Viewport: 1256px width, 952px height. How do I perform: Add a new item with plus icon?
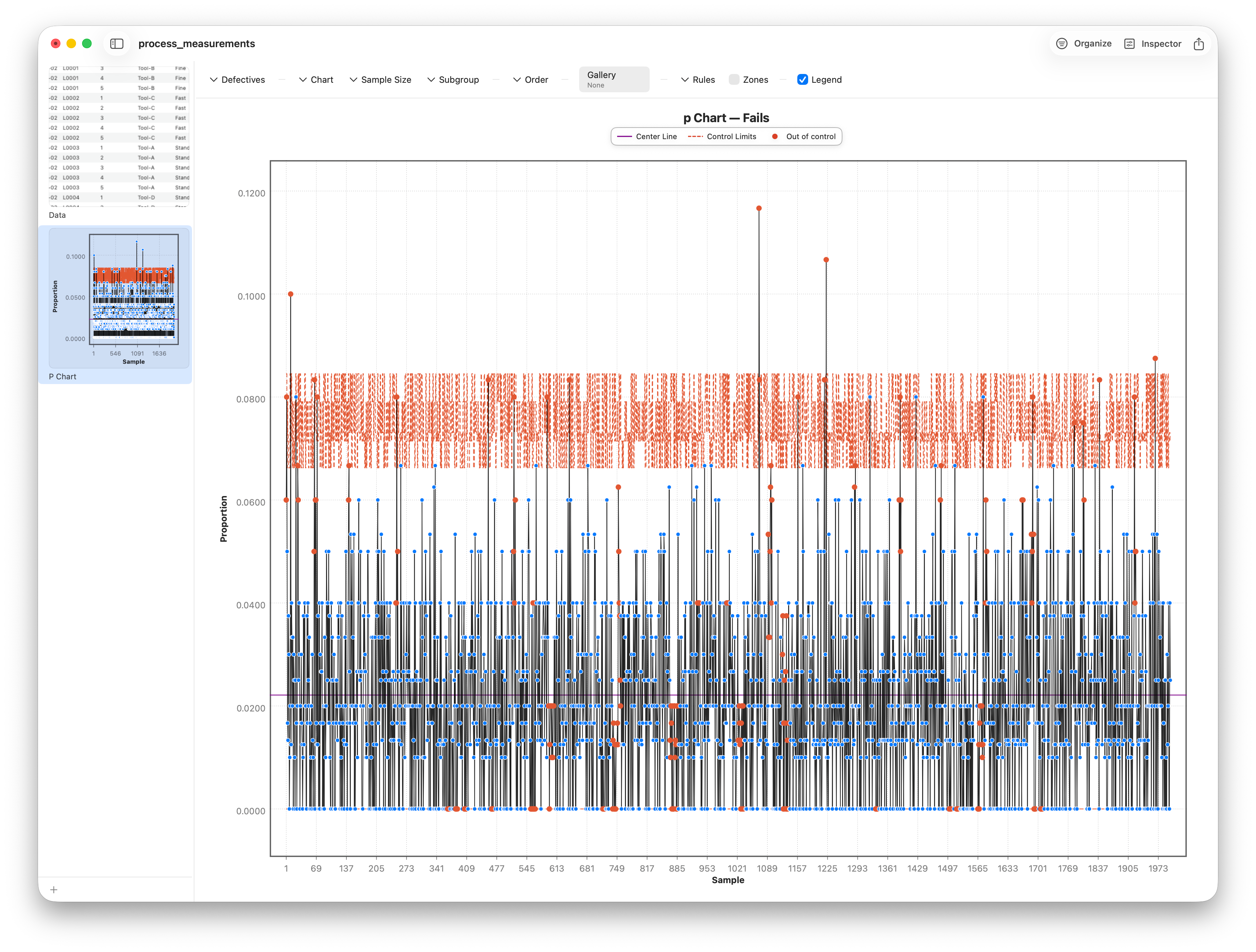pos(54,890)
